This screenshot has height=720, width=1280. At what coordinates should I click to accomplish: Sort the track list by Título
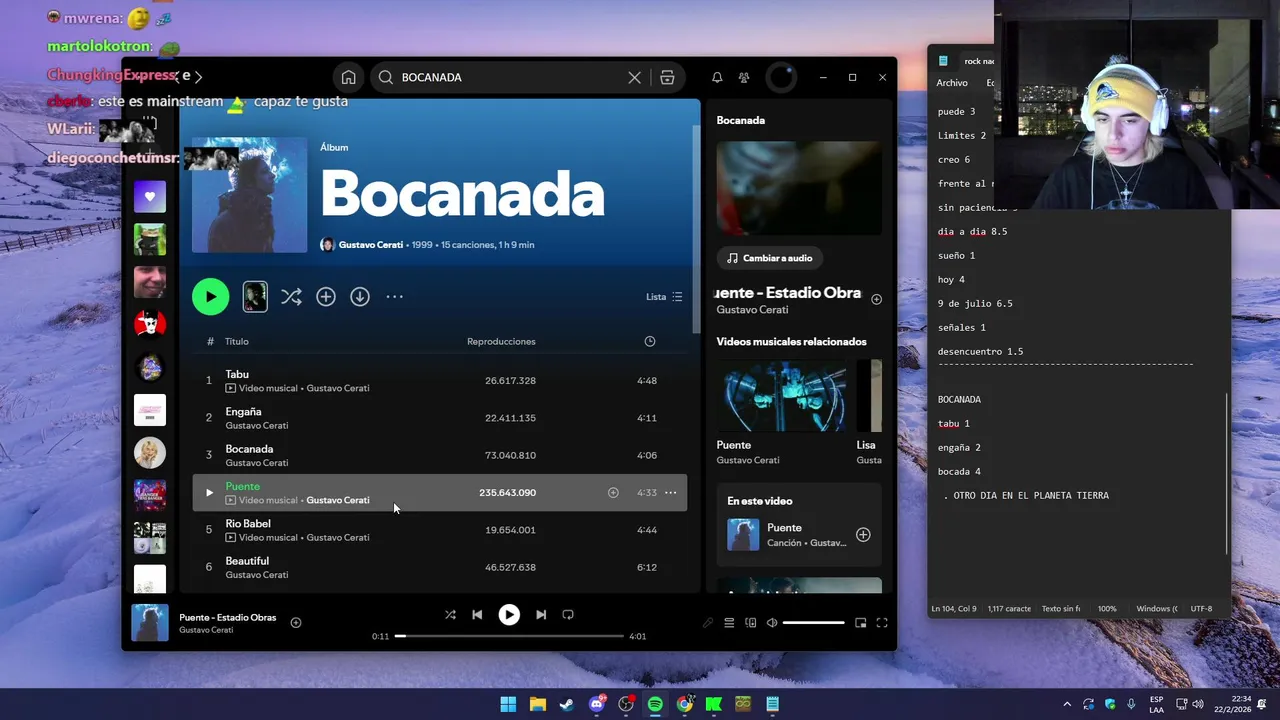coord(236,341)
